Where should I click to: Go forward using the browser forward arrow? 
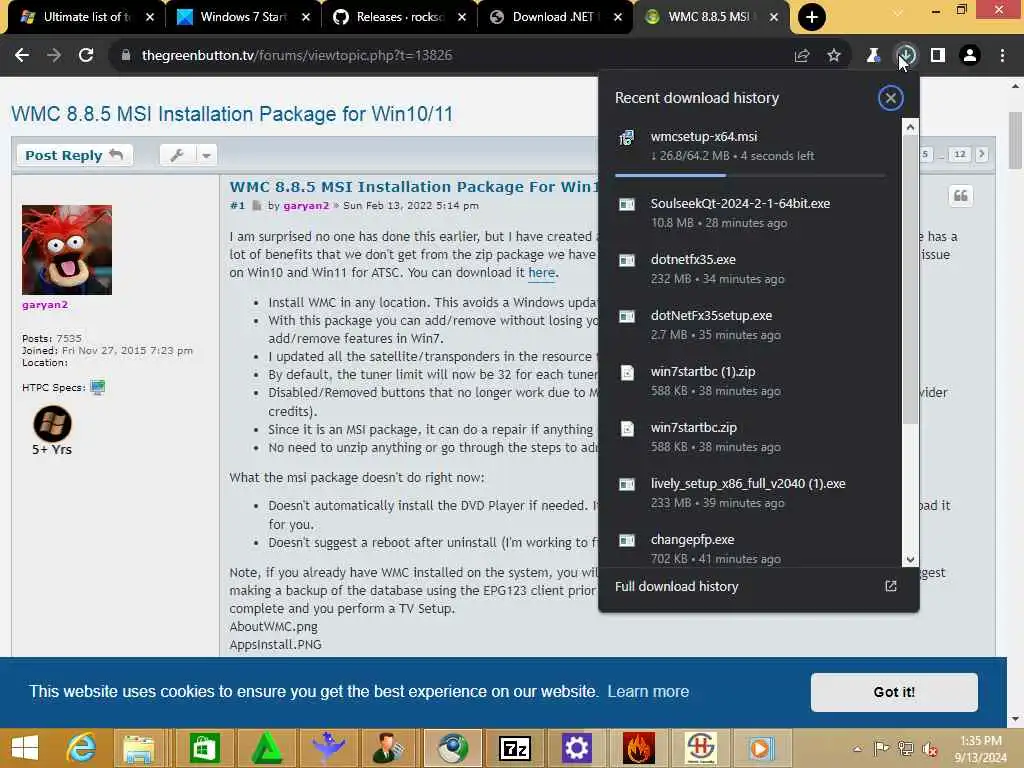(54, 56)
